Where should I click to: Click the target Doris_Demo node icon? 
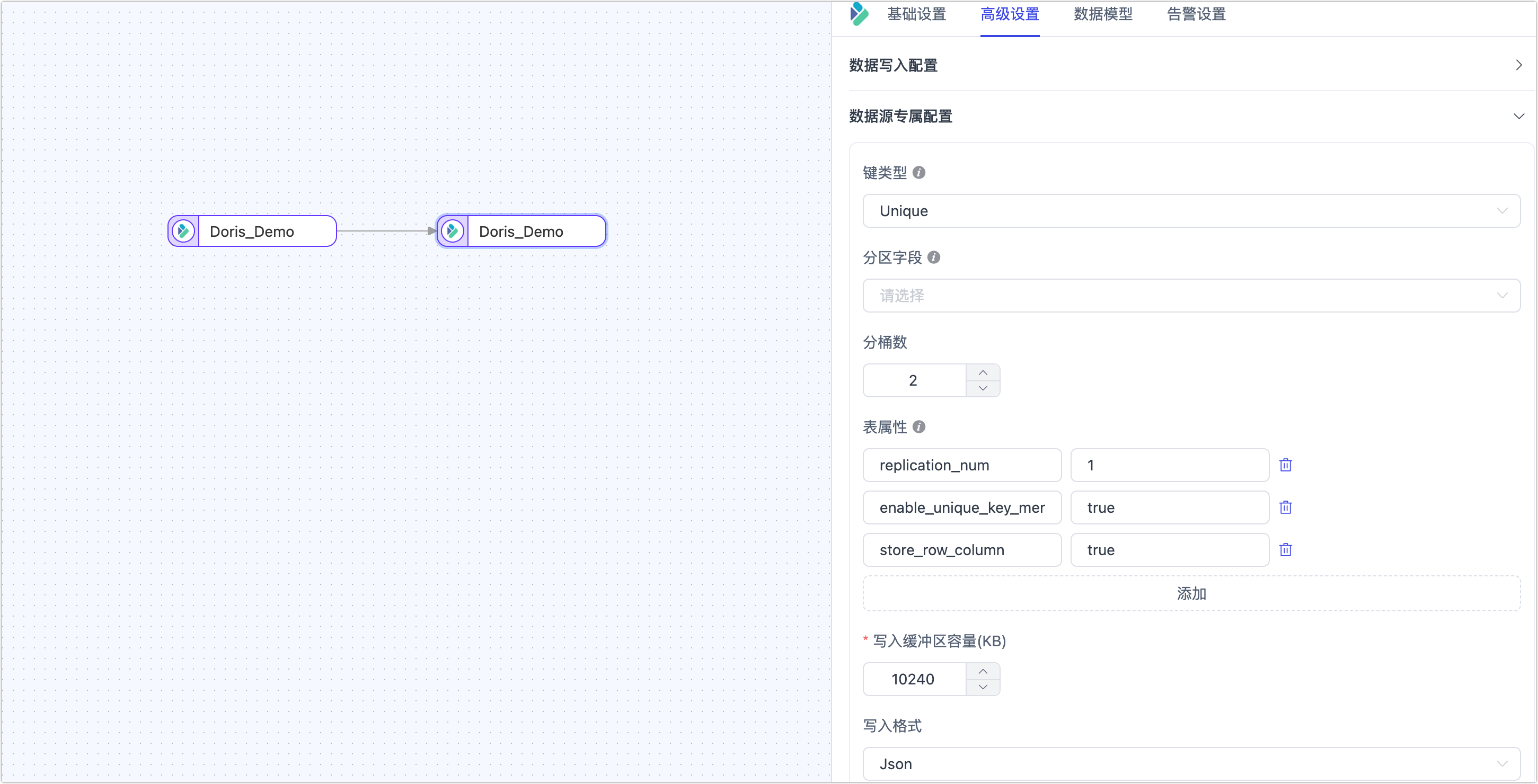pos(453,231)
